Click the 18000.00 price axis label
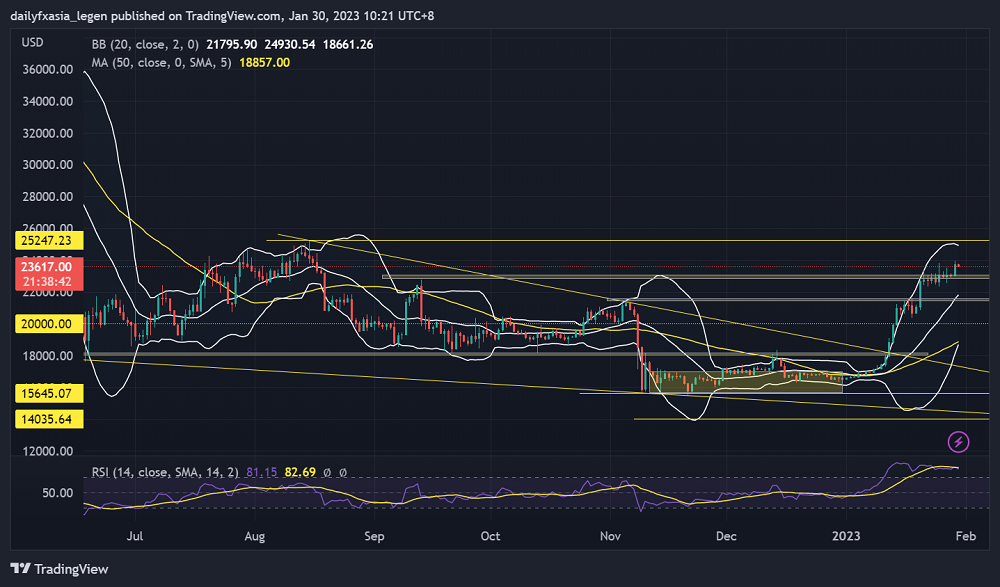Screen dimensions: 1000x587 (47, 356)
